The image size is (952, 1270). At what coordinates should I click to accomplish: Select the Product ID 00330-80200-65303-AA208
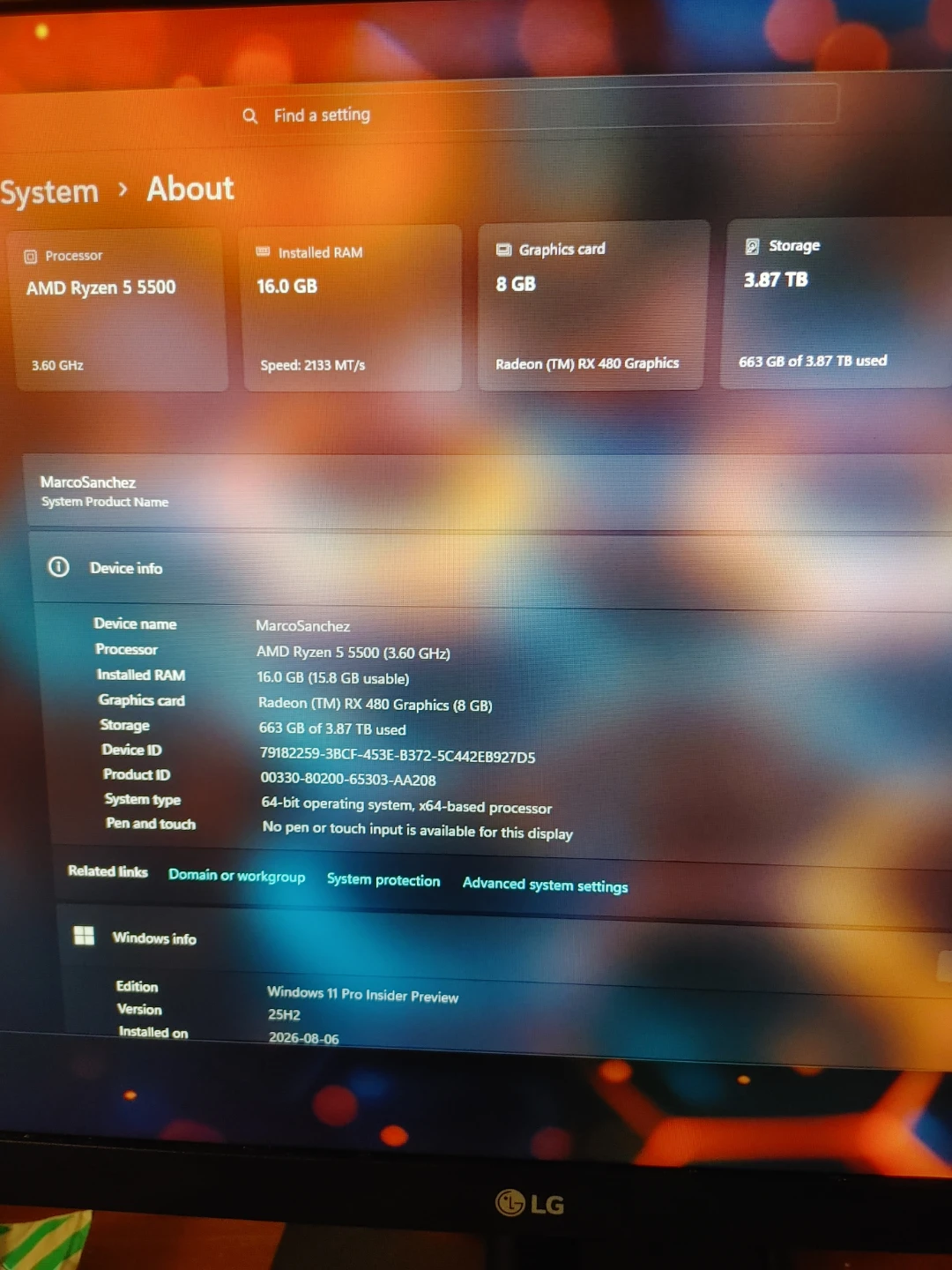coord(348,779)
